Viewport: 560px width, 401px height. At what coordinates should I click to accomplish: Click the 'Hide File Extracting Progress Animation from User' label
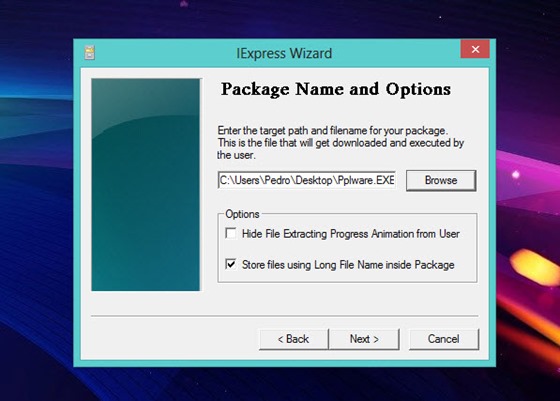(350, 234)
